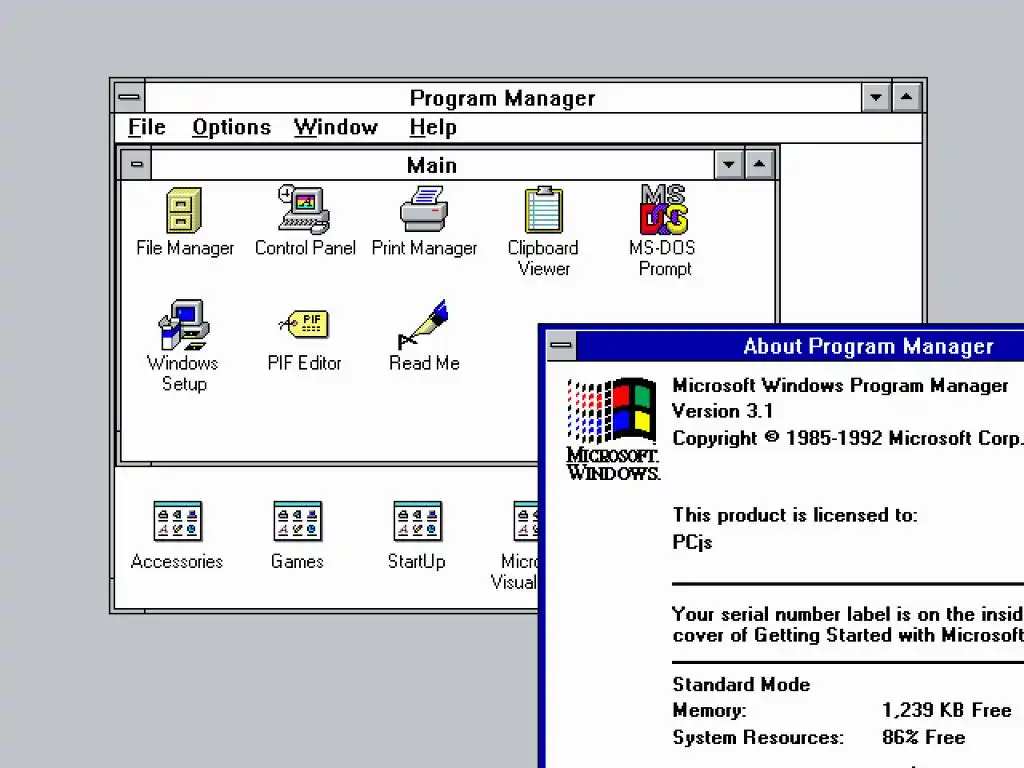
Task: Open the File menu
Action: point(146,127)
